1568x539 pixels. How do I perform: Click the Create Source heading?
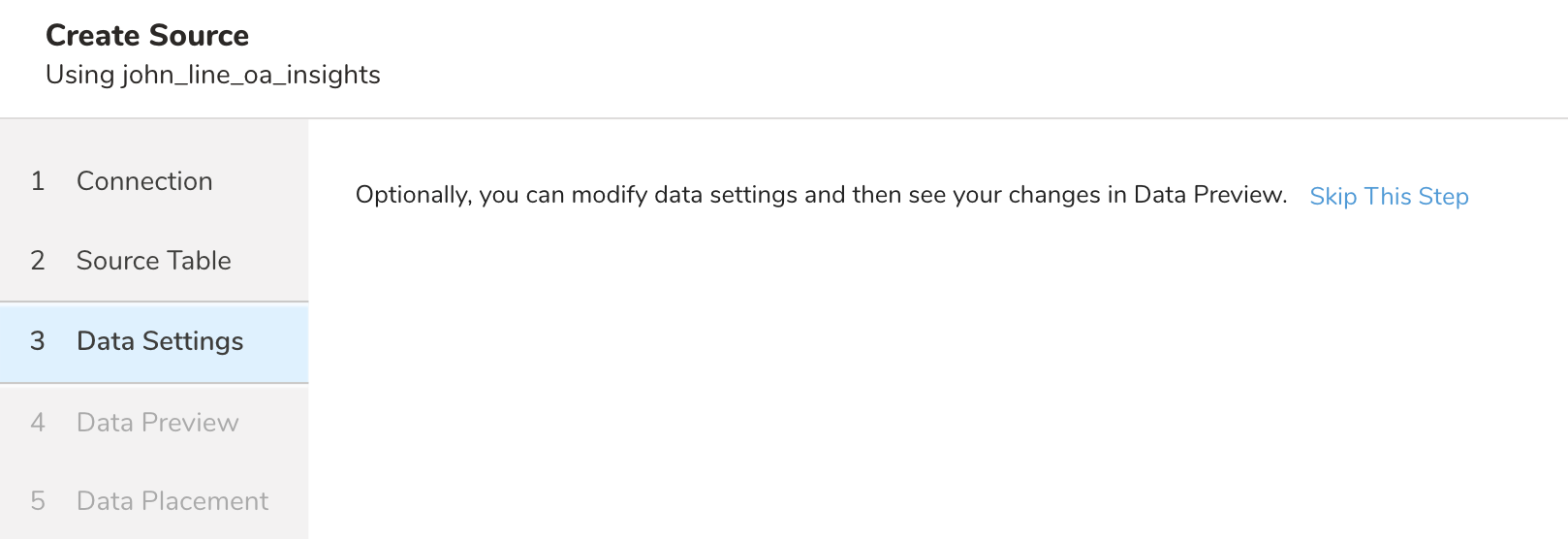pyautogui.click(x=147, y=36)
